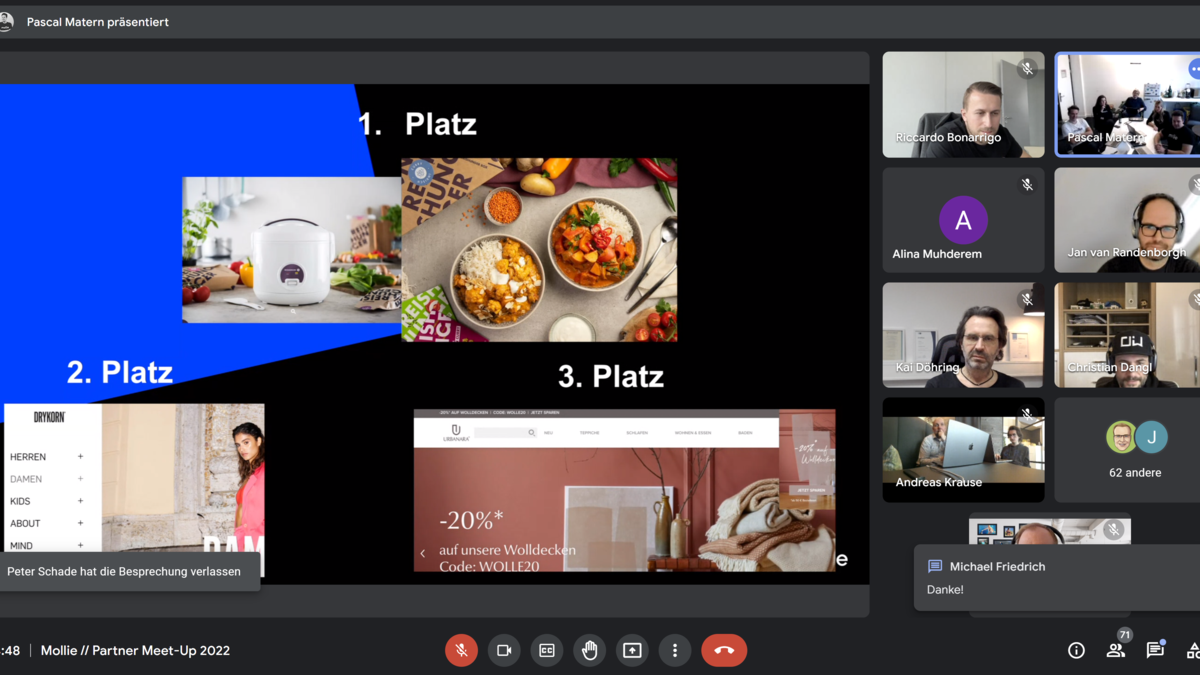Select the DAMEN menu entry
The height and width of the screenshot is (675, 1200).
(26, 479)
